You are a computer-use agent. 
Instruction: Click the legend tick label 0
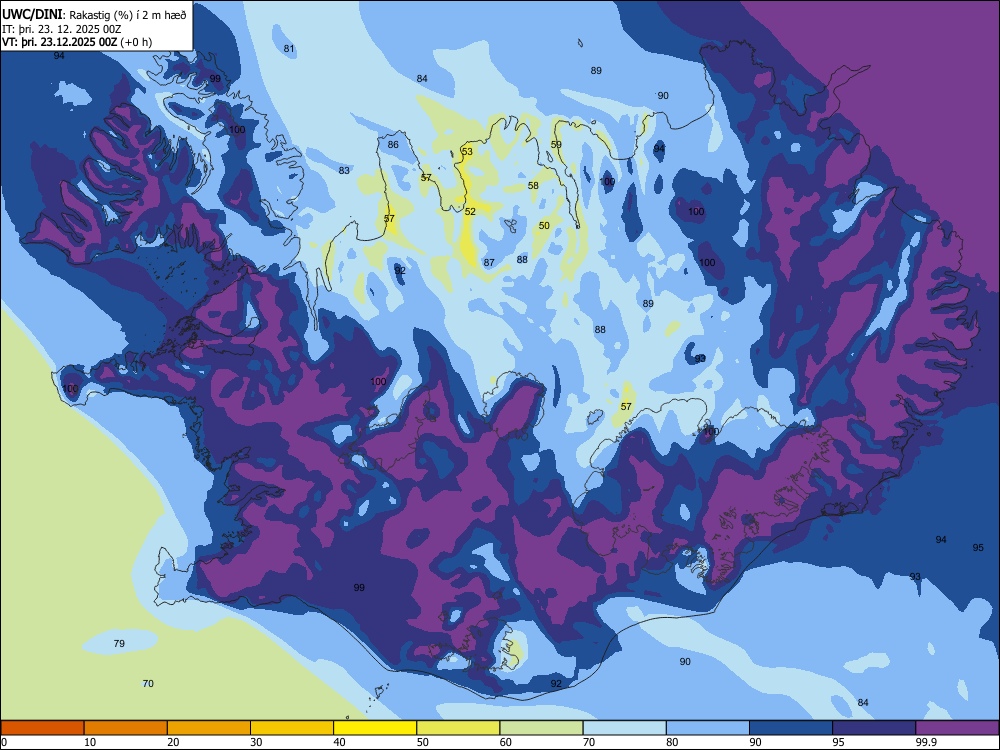coord(4,742)
